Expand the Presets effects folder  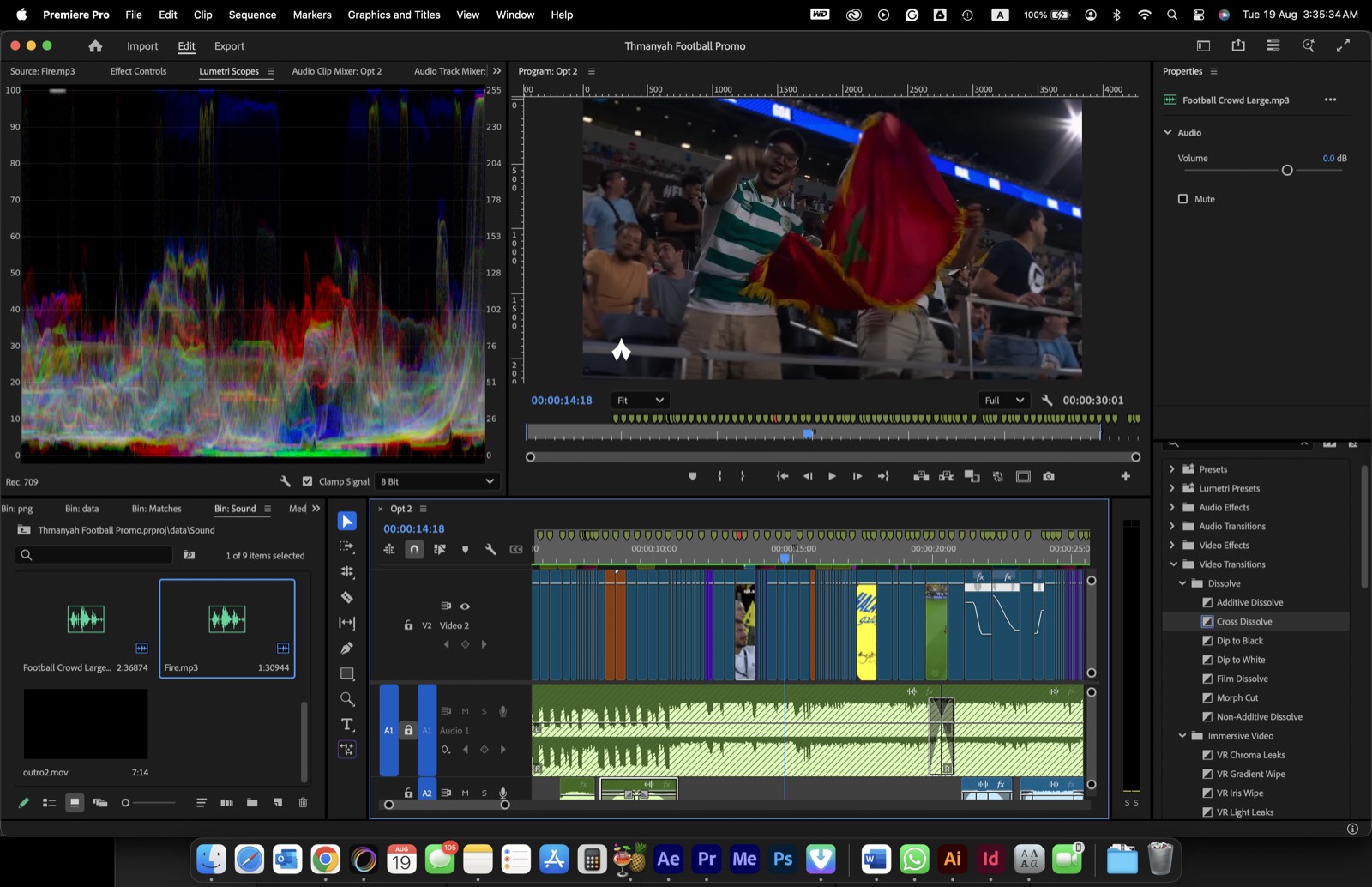coord(1171,469)
